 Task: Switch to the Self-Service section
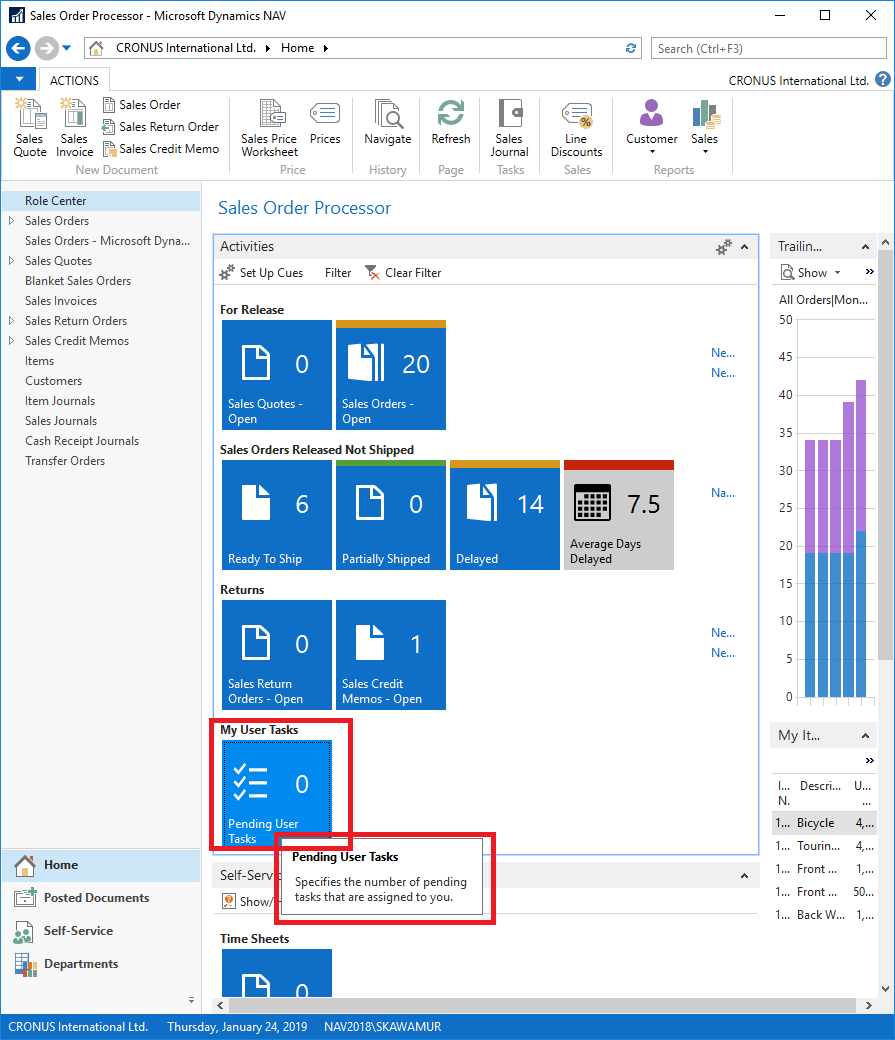click(x=102, y=931)
